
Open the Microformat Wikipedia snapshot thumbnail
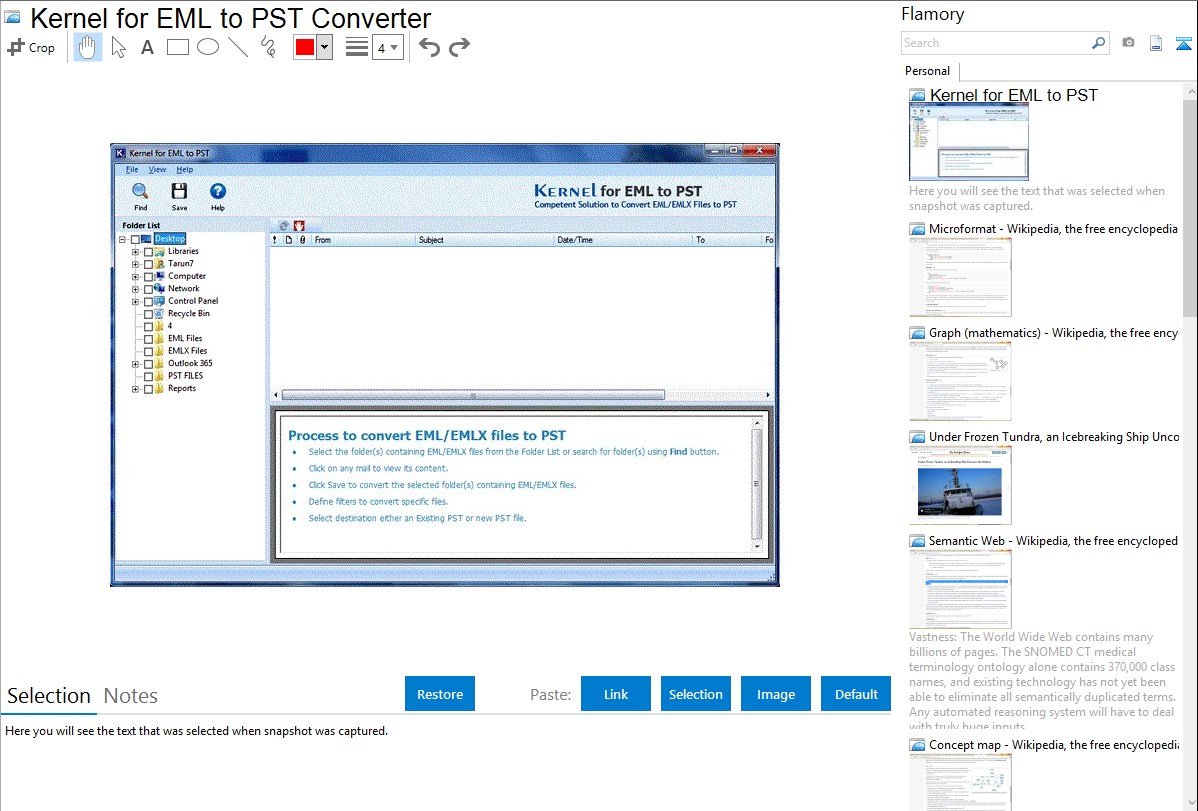tap(960, 277)
